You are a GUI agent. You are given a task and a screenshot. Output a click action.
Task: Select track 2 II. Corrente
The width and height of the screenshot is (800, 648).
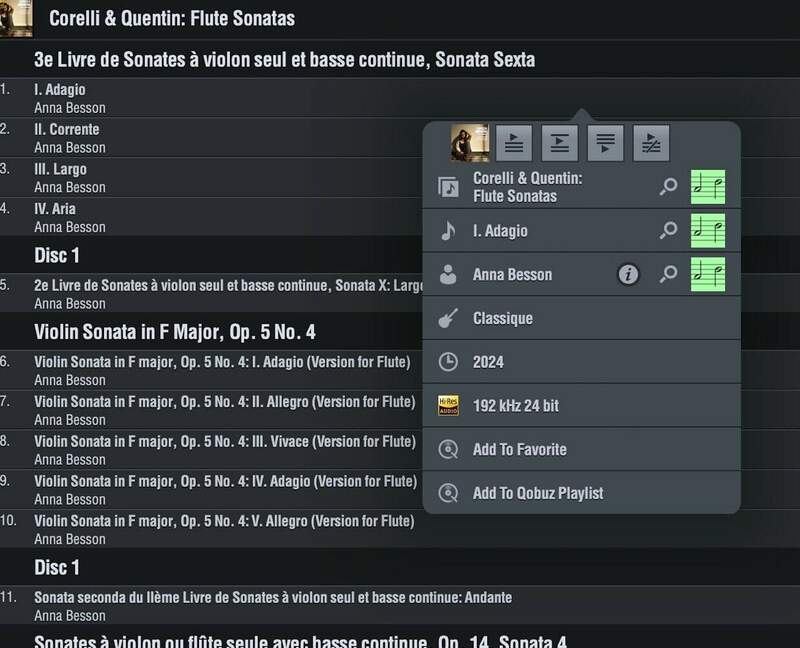(x=66, y=129)
